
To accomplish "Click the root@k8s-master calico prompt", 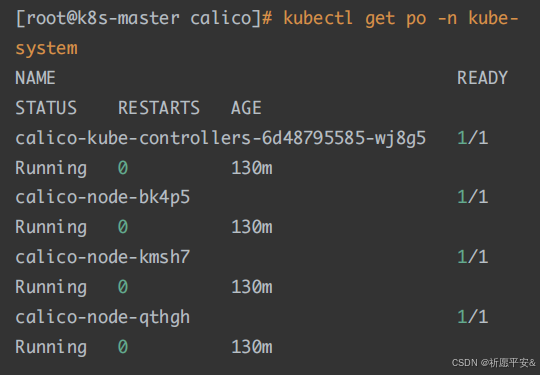I will pyautogui.click(x=144, y=18).
